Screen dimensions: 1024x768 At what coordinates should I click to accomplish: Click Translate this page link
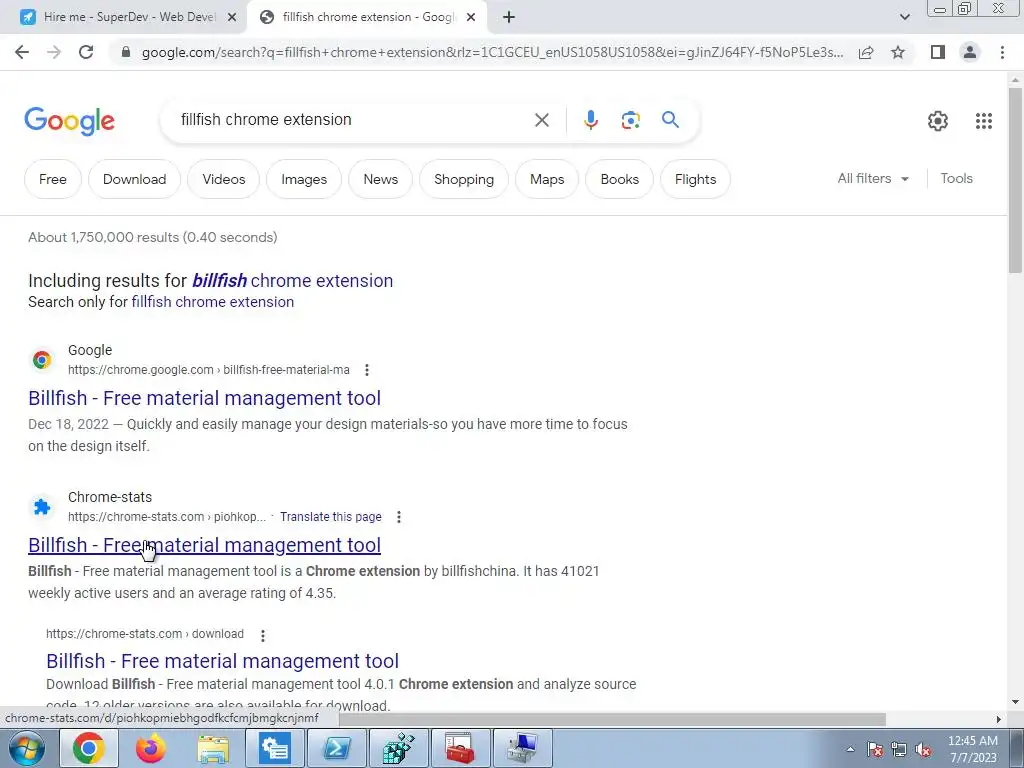pyautogui.click(x=330, y=517)
